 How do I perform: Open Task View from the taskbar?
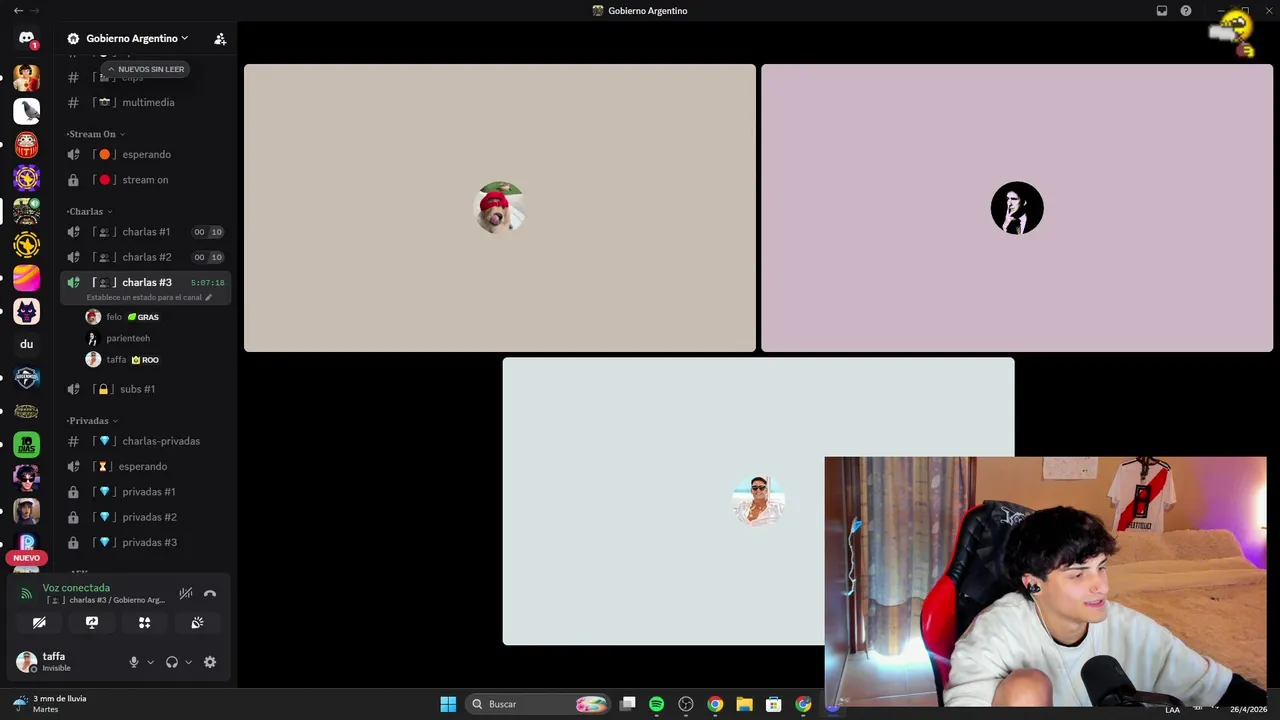tap(628, 704)
